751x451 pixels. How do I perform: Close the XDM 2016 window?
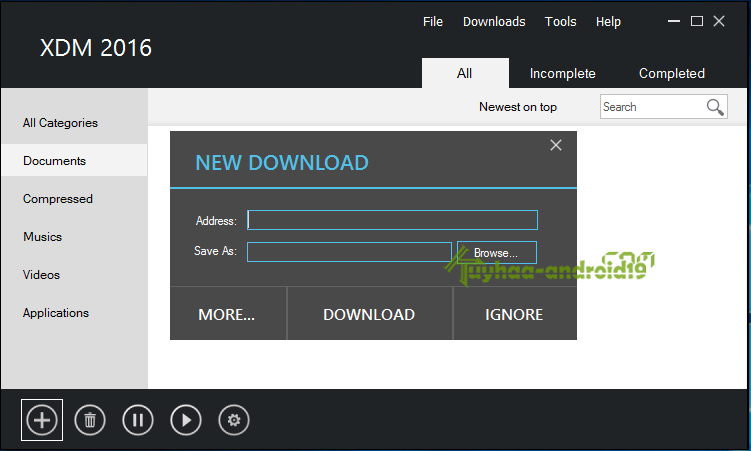(x=719, y=21)
